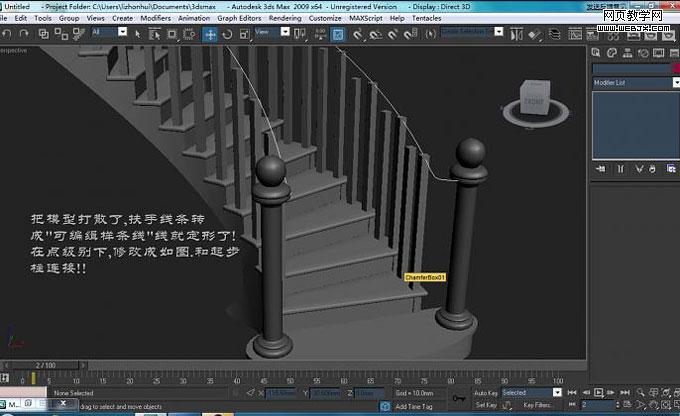Click the time slider's right arrow
680x416 pixels.
click(x=83, y=365)
